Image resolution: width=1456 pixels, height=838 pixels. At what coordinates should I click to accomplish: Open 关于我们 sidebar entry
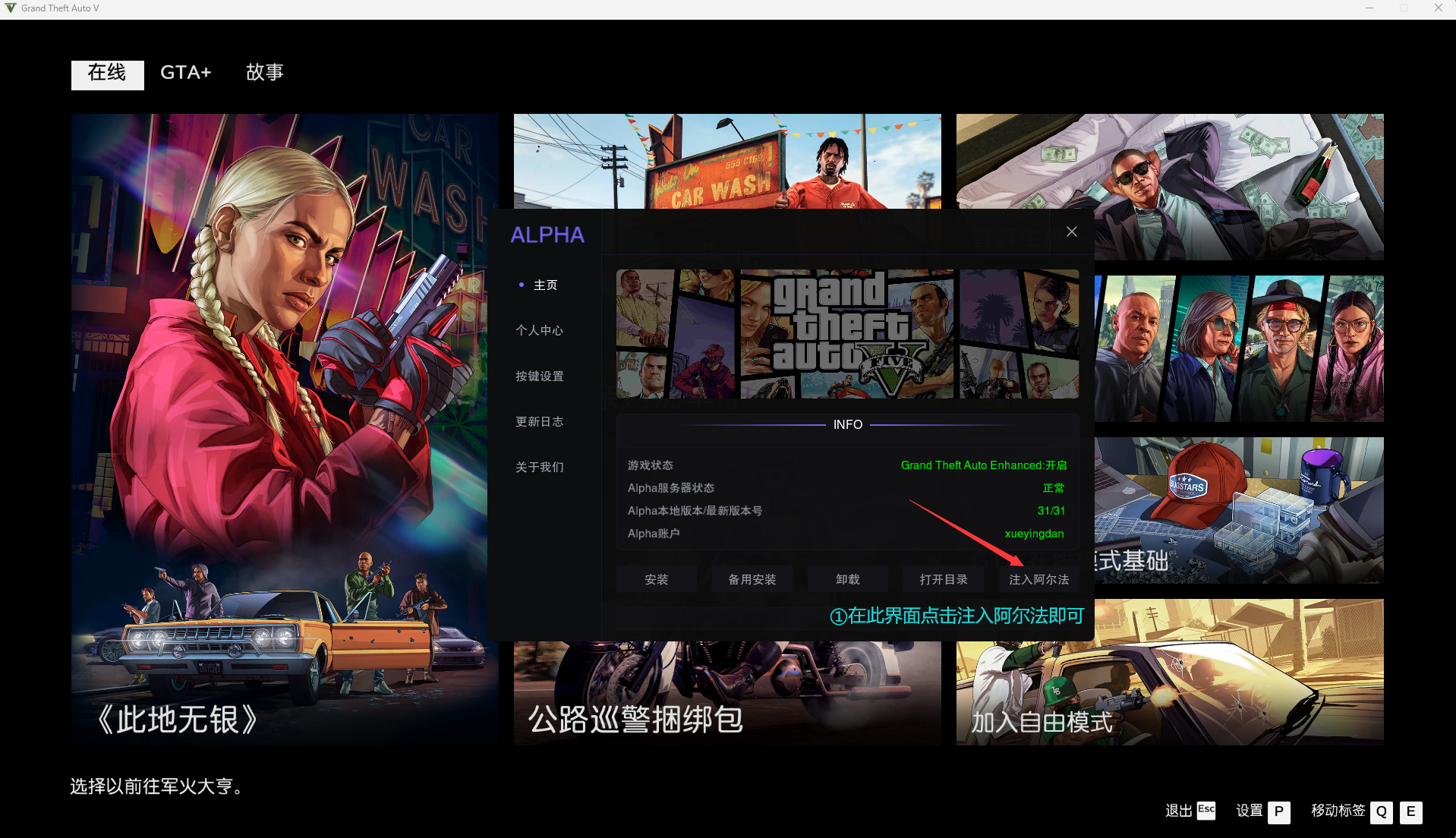539,468
